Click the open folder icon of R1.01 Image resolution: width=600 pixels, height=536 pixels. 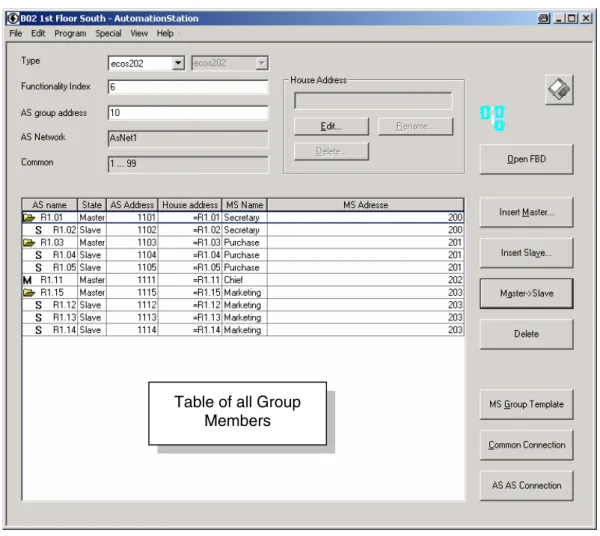pyautogui.click(x=29, y=218)
